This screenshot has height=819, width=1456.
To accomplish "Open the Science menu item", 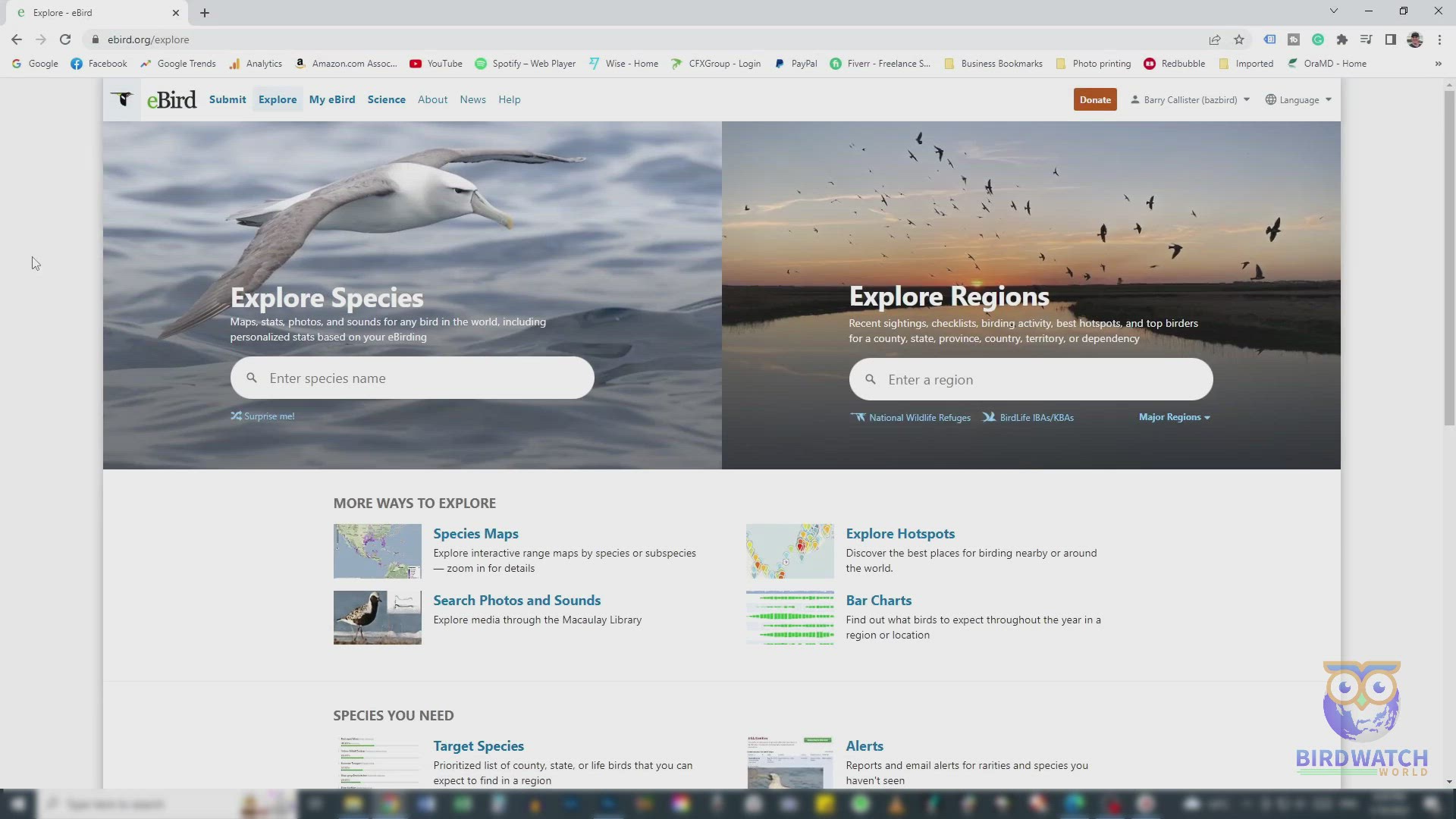I will tap(387, 99).
